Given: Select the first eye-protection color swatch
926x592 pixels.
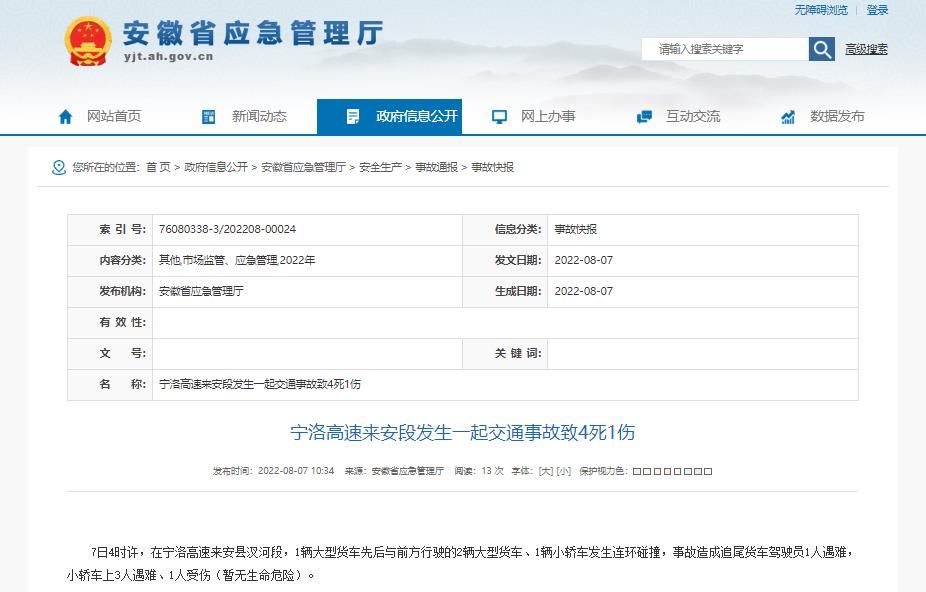Looking at the screenshot, I should coord(637,471).
